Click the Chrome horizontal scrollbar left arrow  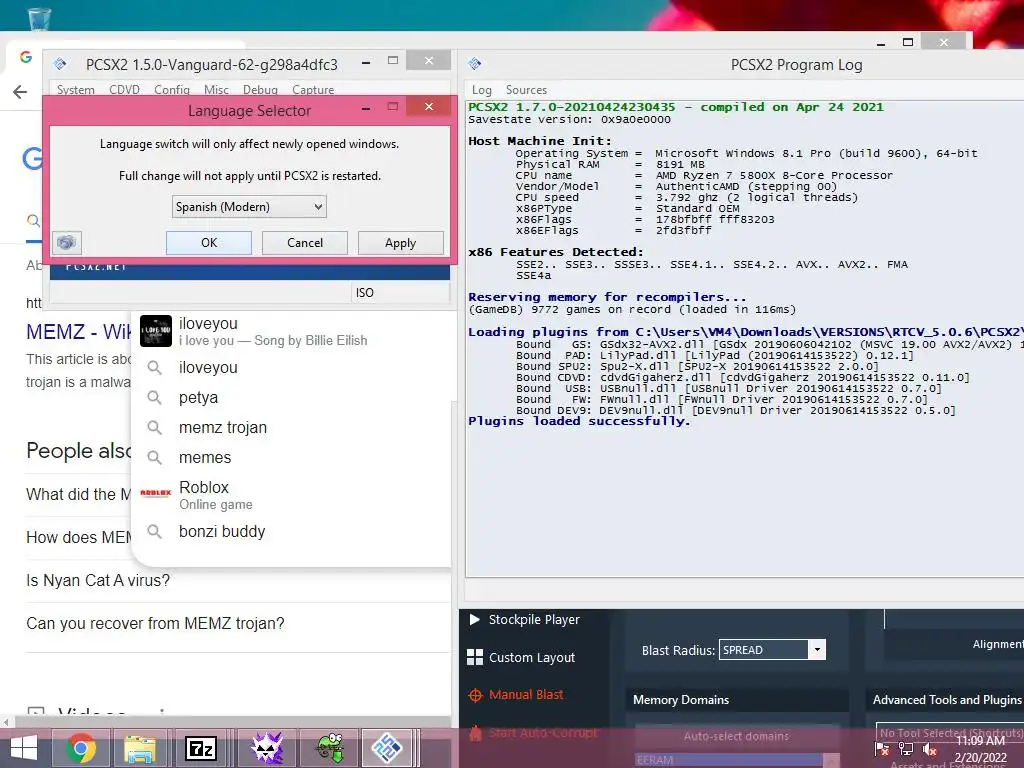click(6, 722)
